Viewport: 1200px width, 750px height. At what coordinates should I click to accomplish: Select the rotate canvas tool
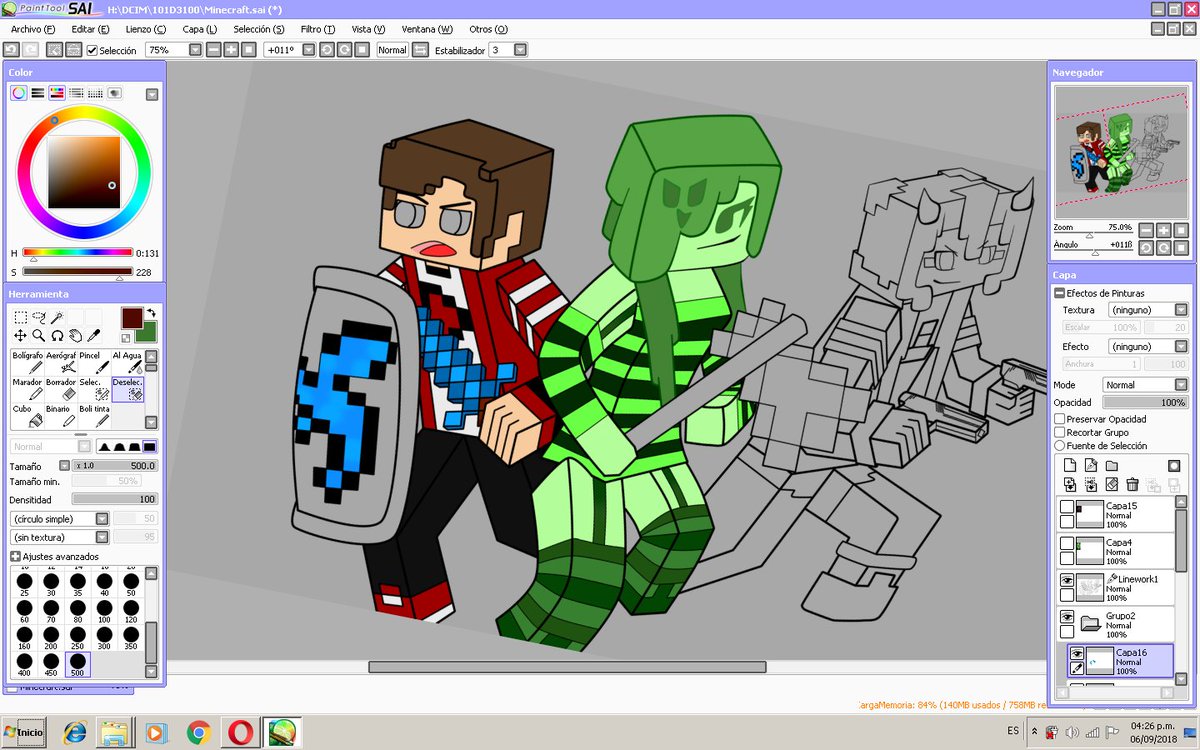57,335
